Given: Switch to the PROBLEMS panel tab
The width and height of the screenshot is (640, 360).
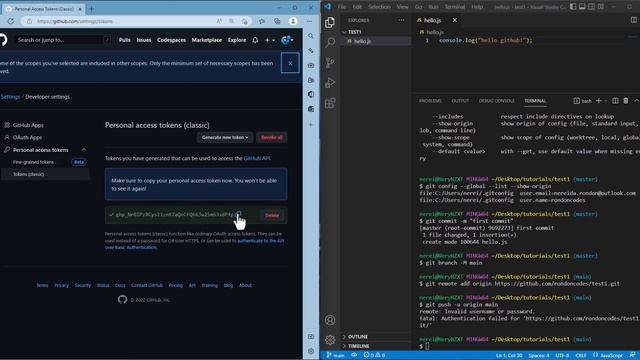Looking at the screenshot, I should click(430, 101).
